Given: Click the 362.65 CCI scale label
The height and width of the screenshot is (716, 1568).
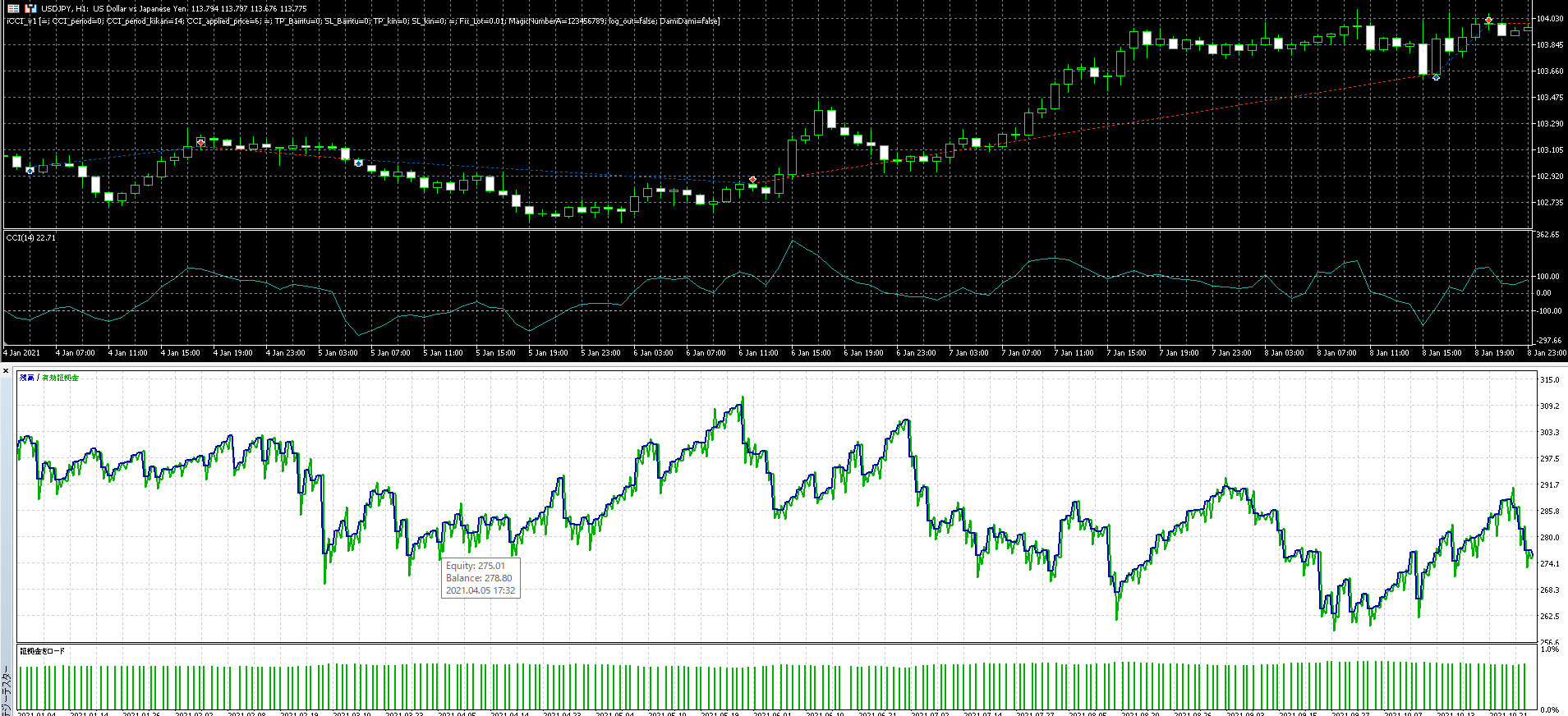Looking at the screenshot, I should click(1547, 235).
